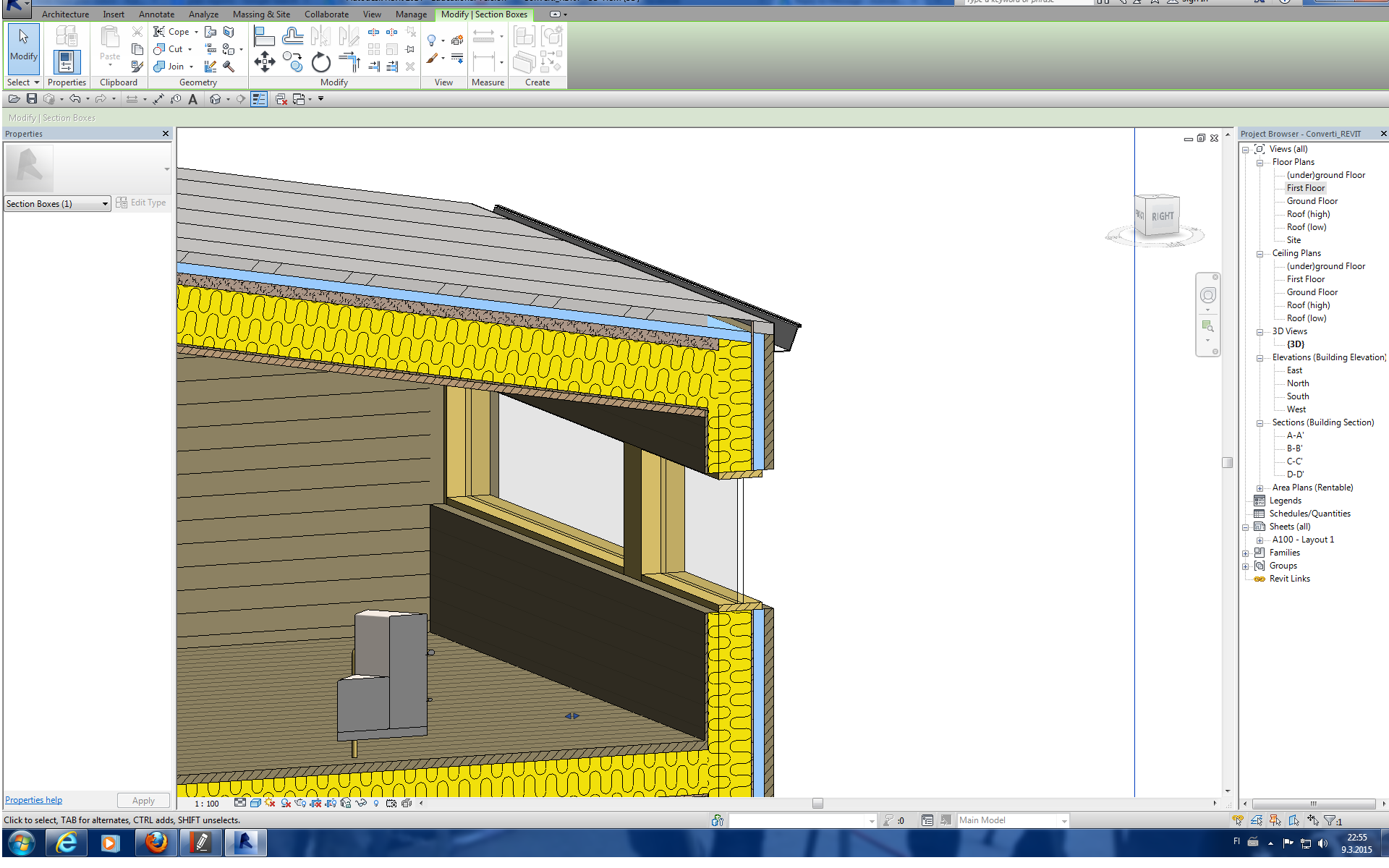Click the Text tool 'A' icon

point(193,99)
